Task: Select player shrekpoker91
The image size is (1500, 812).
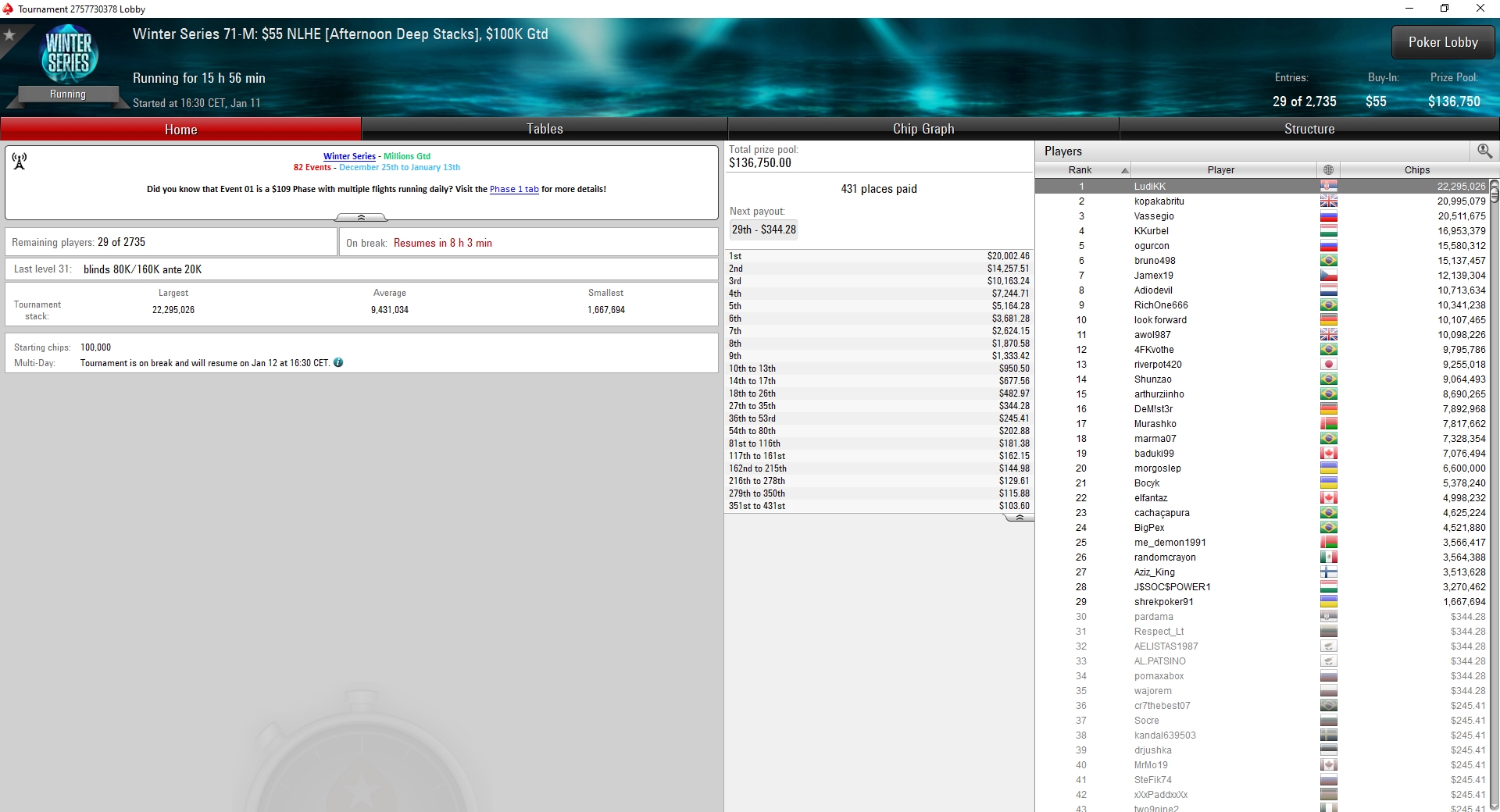Action: [1262, 602]
